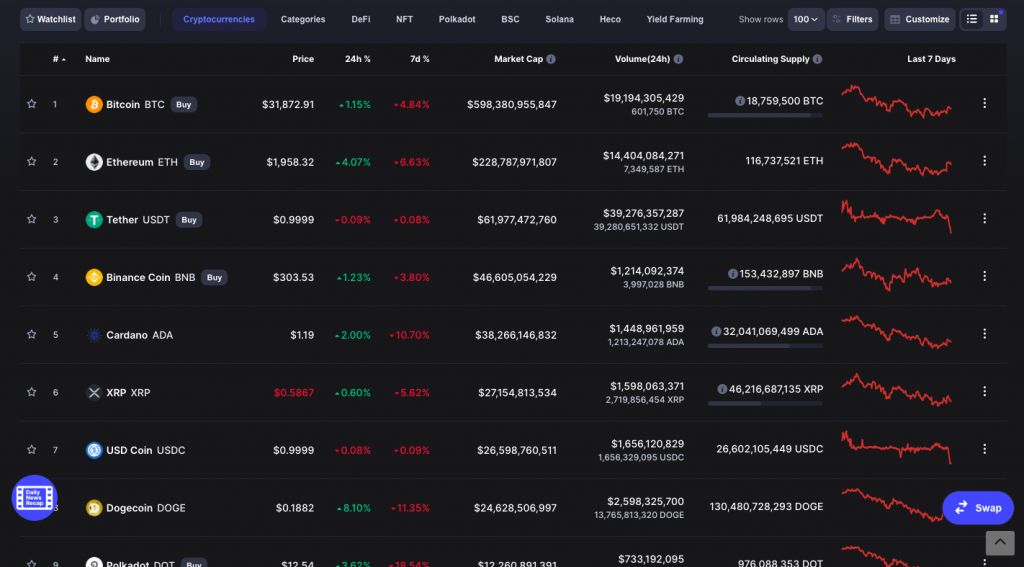Open Tether last 7 days sparkline chart

[x=897, y=217]
